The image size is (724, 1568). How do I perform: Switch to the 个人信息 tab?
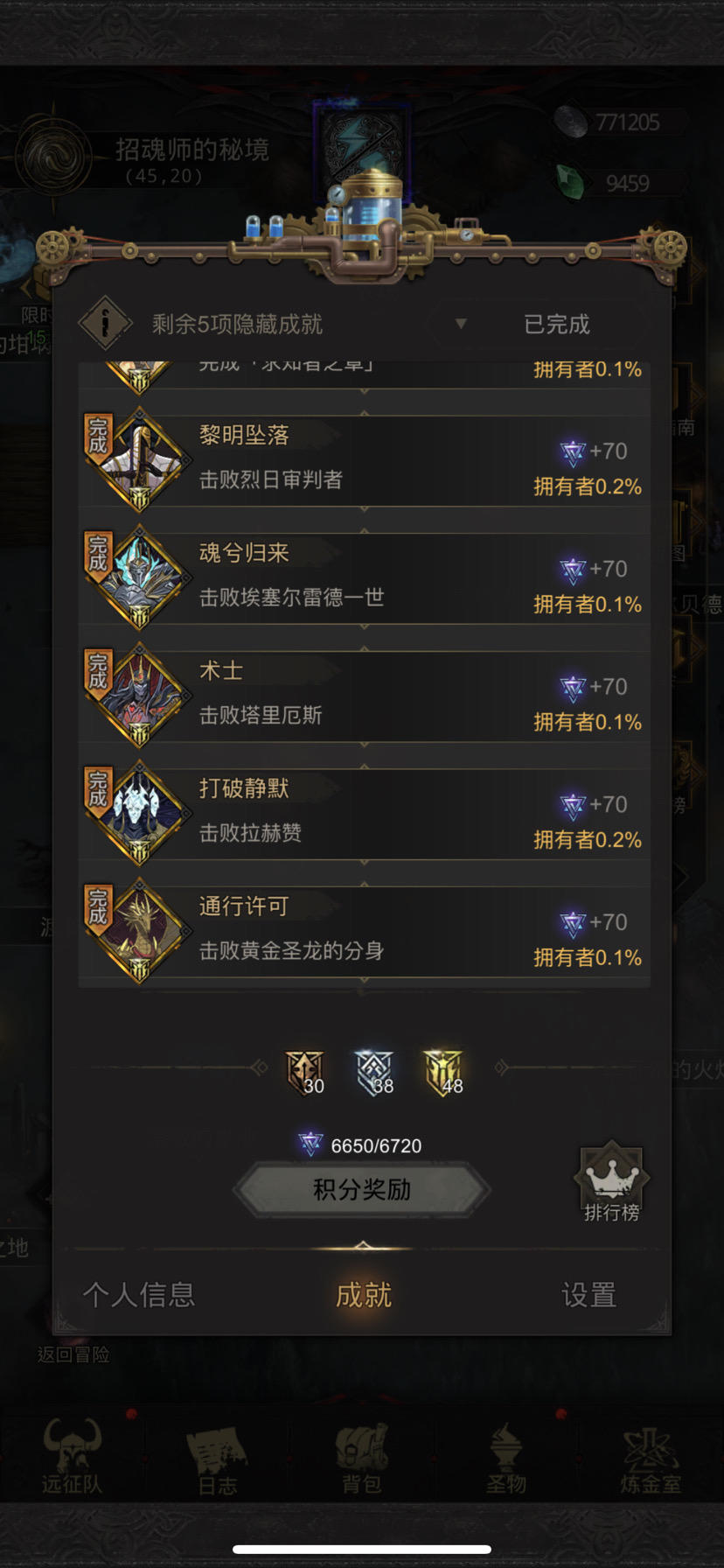pyautogui.click(x=139, y=1294)
